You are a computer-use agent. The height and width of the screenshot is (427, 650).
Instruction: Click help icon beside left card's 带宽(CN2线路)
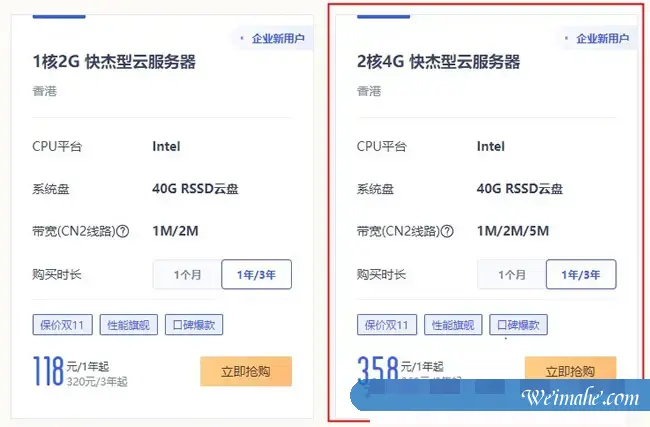(123, 231)
